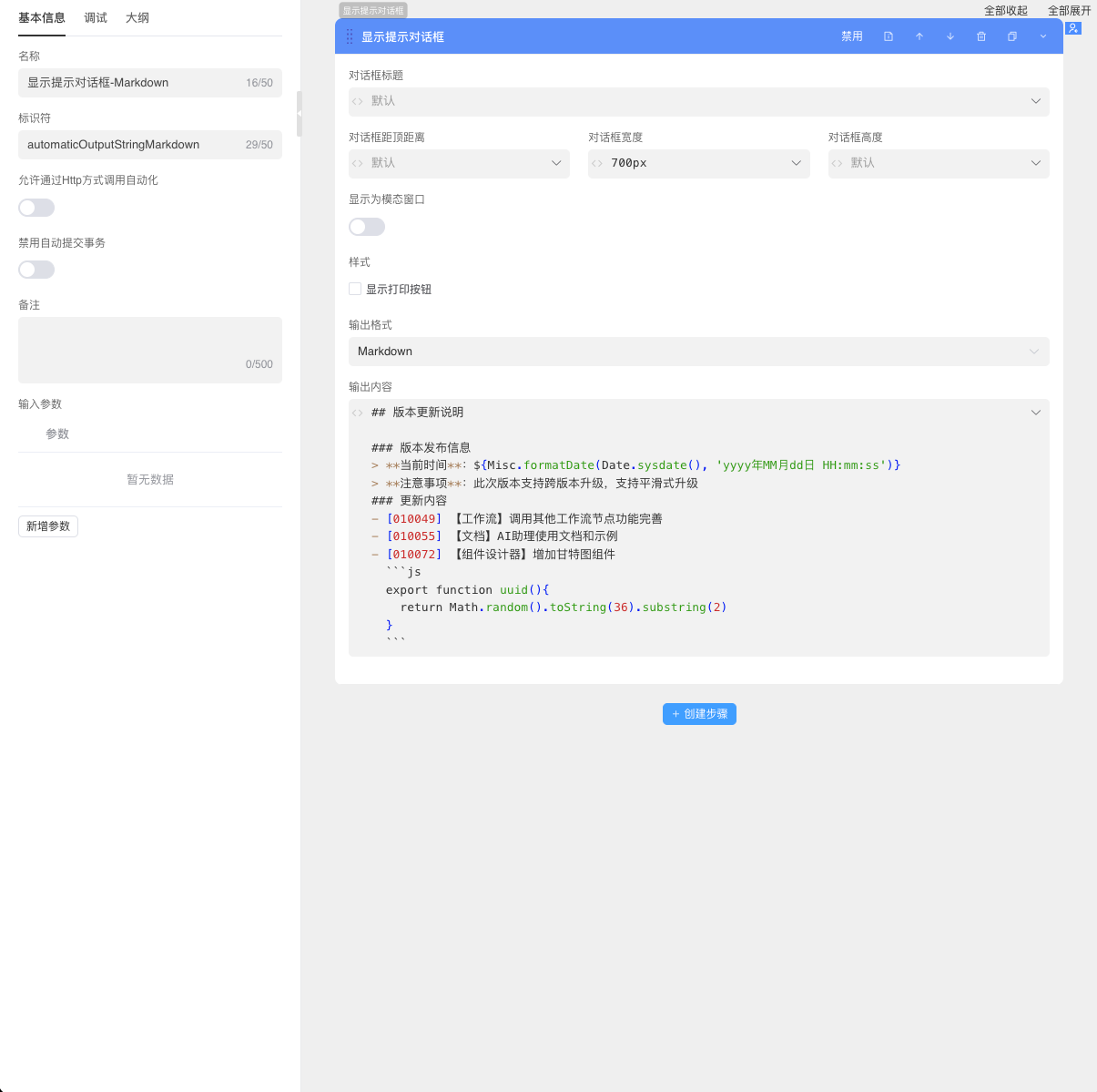Click the note icon in step header
The height and width of the screenshot is (1092, 1097).
(x=889, y=36)
